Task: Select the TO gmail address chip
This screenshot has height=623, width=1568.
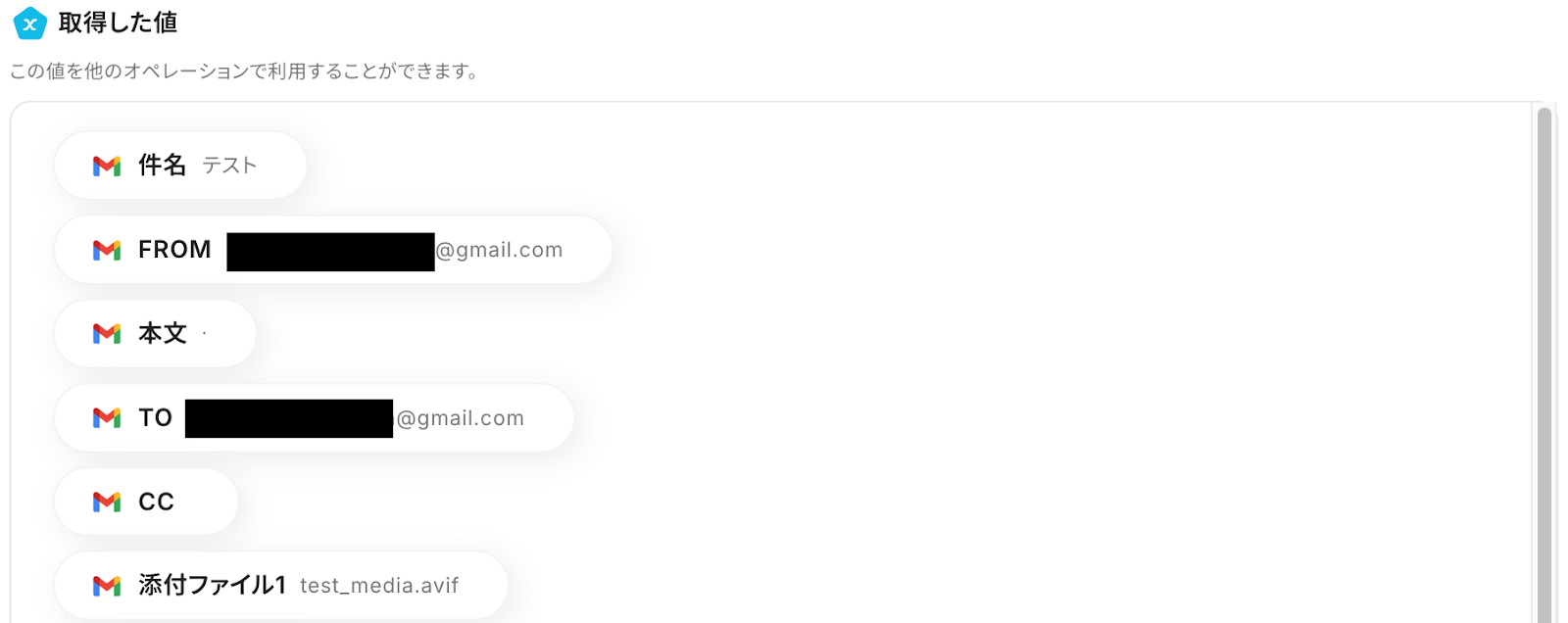Action: (314, 418)
